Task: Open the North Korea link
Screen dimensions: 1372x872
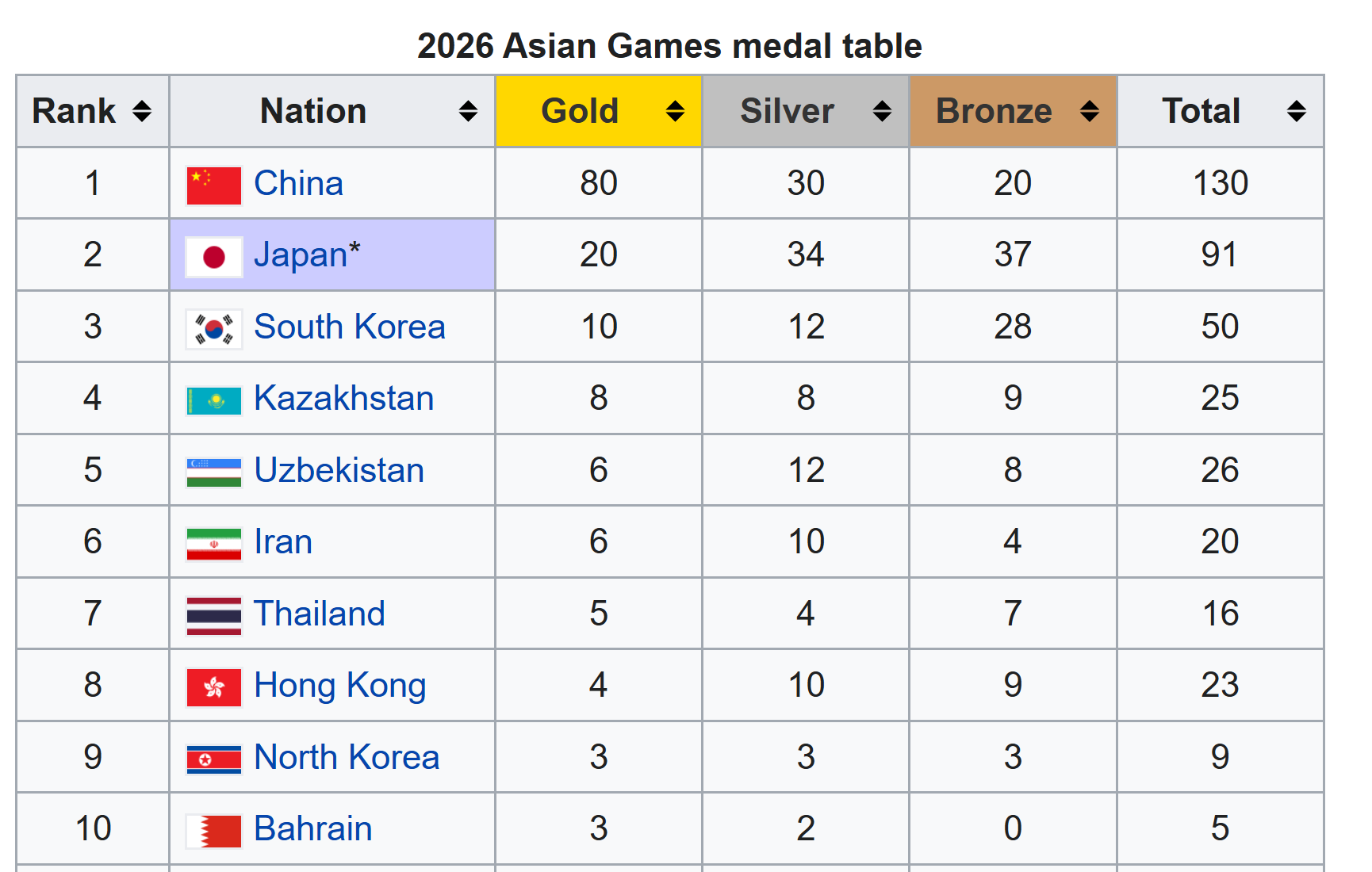Action: click(347, 757)
